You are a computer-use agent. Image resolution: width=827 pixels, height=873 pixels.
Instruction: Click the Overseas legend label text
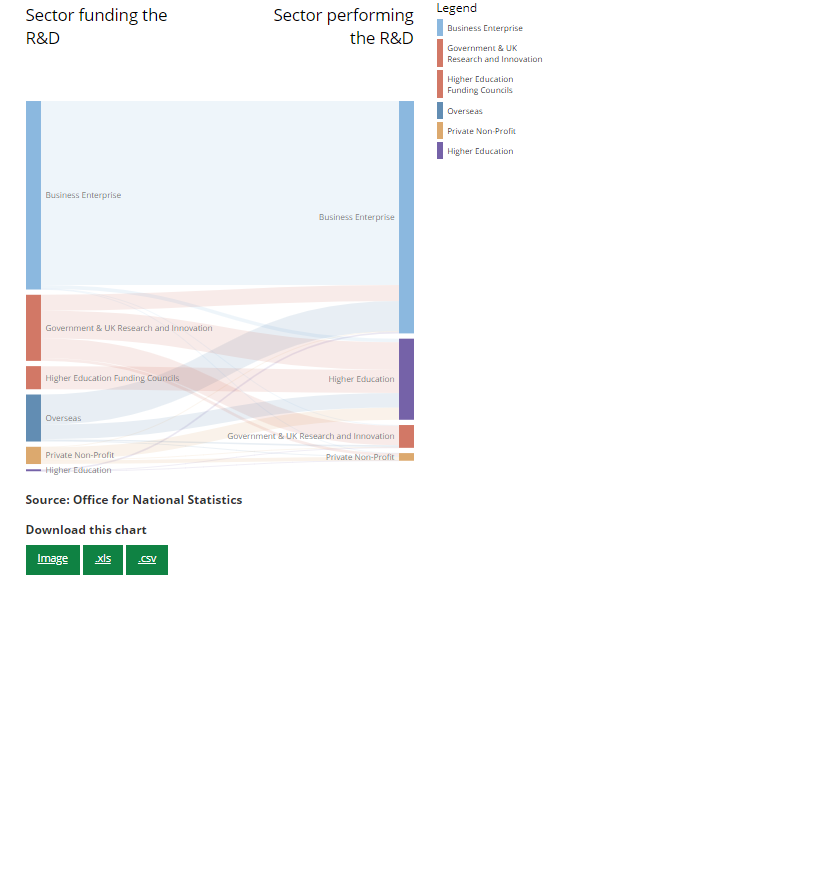465,111
